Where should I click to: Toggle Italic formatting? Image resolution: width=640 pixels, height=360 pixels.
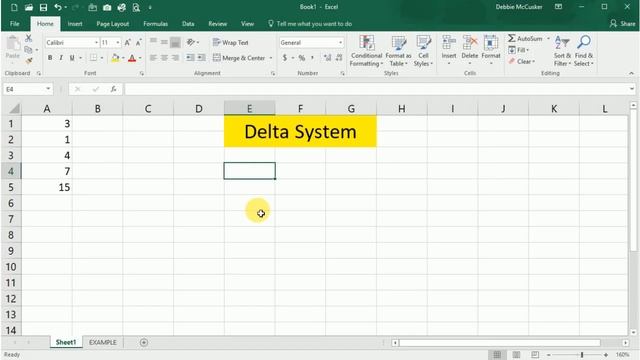pos(61,58)
